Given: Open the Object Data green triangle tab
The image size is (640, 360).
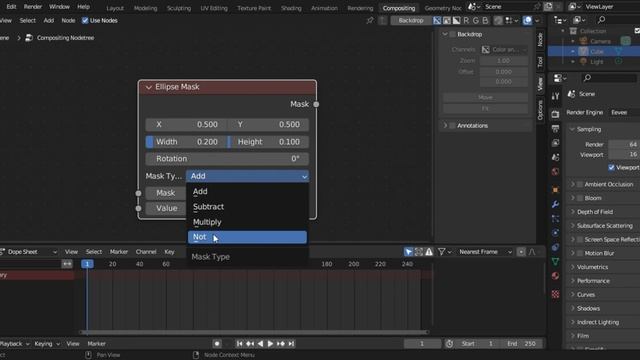Looking at the screenshot, I should (556, 261).
